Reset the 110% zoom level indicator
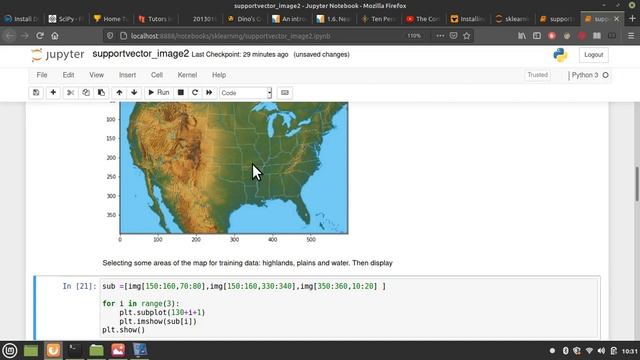640x360 pixels. [x=414, y=36]
